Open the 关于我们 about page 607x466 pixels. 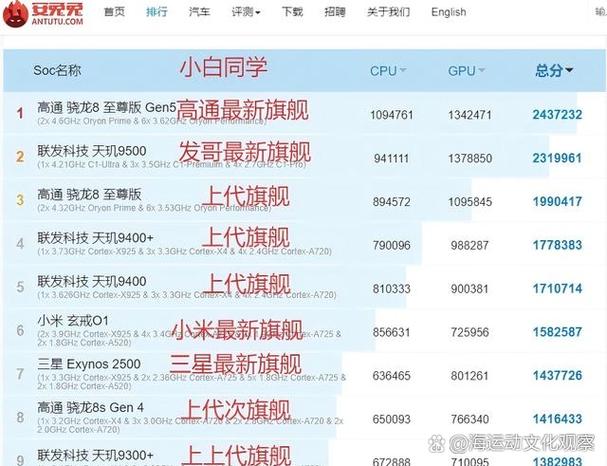click(x=388, y=12)
